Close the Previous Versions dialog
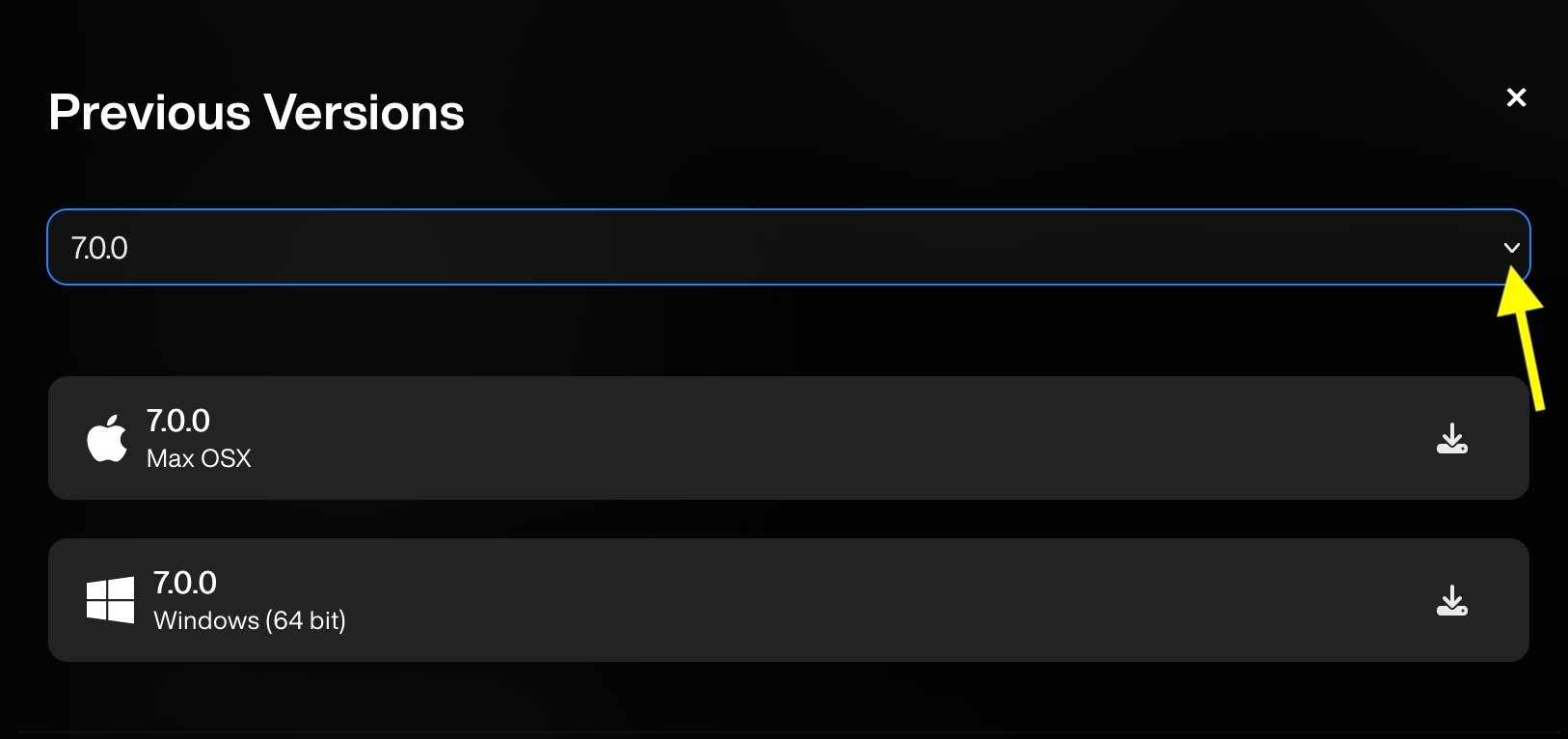This screenshot has height=739, width=1568. (x=1516, y=97)
